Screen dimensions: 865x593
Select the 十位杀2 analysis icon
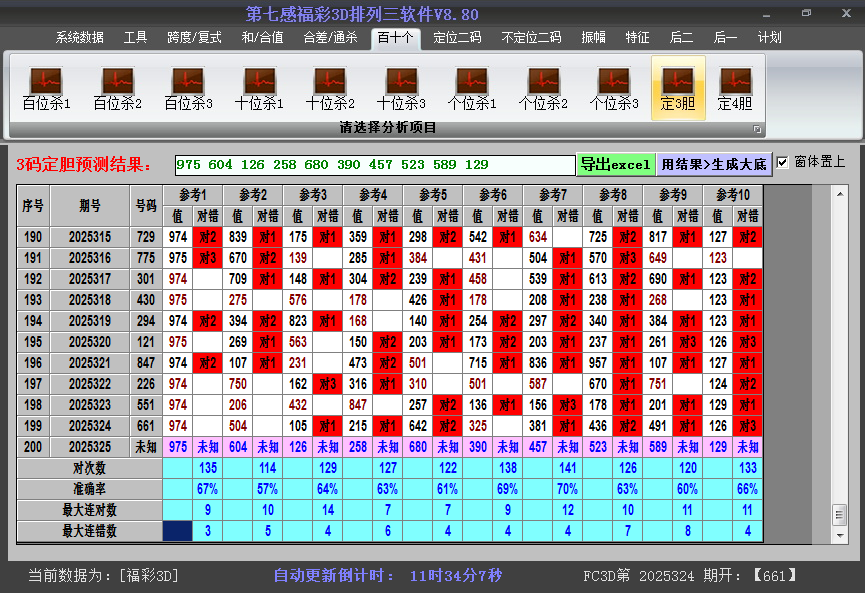330,88
